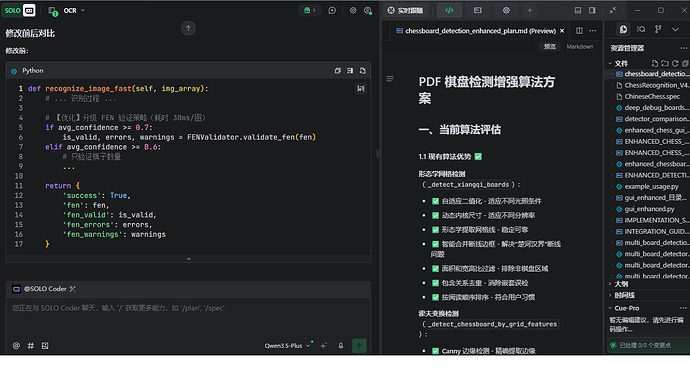Collapse all folders in explorer

pos(685,63)
